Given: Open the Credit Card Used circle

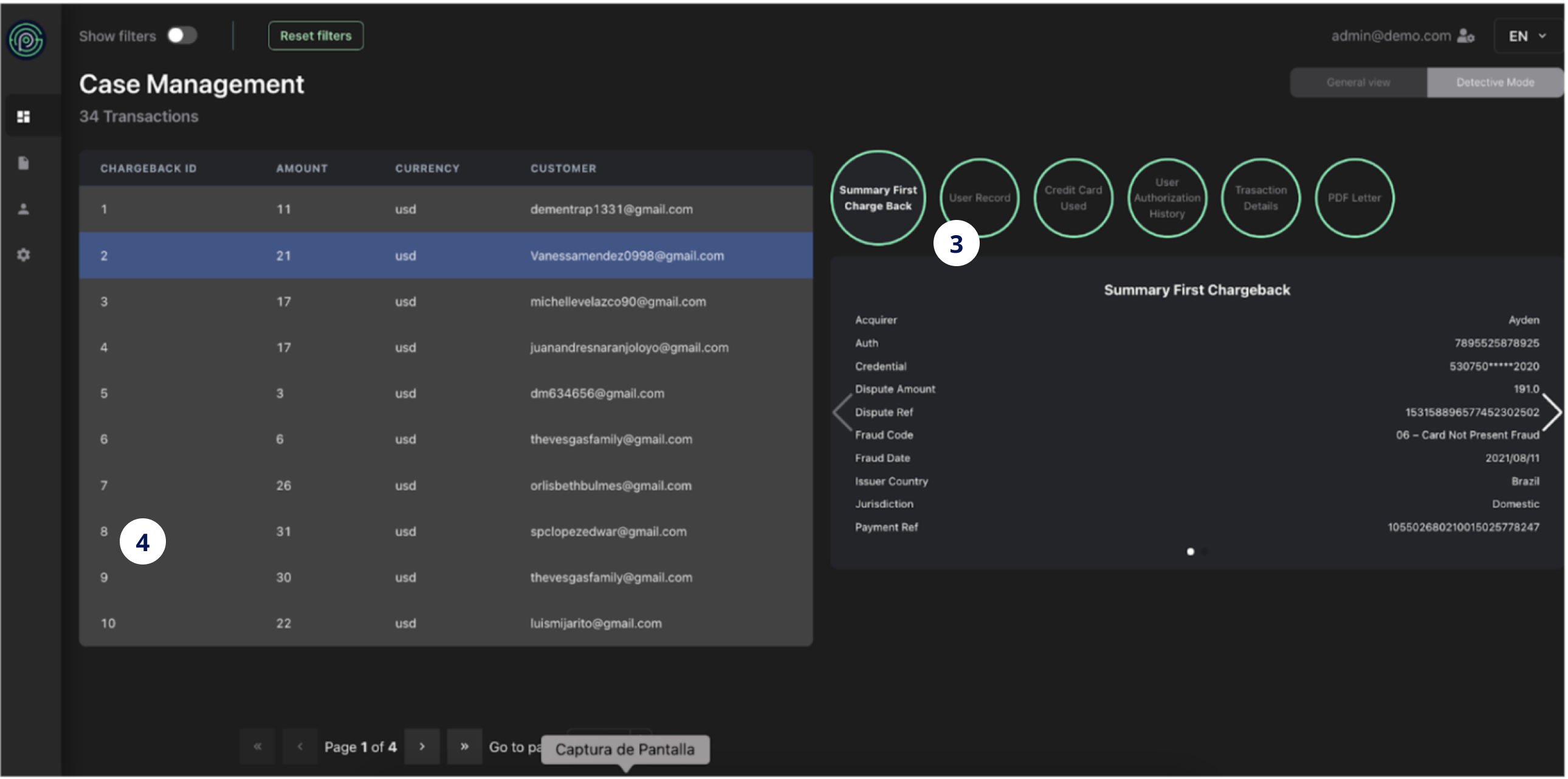Looking at the screenshot, I should (1073, 199).
